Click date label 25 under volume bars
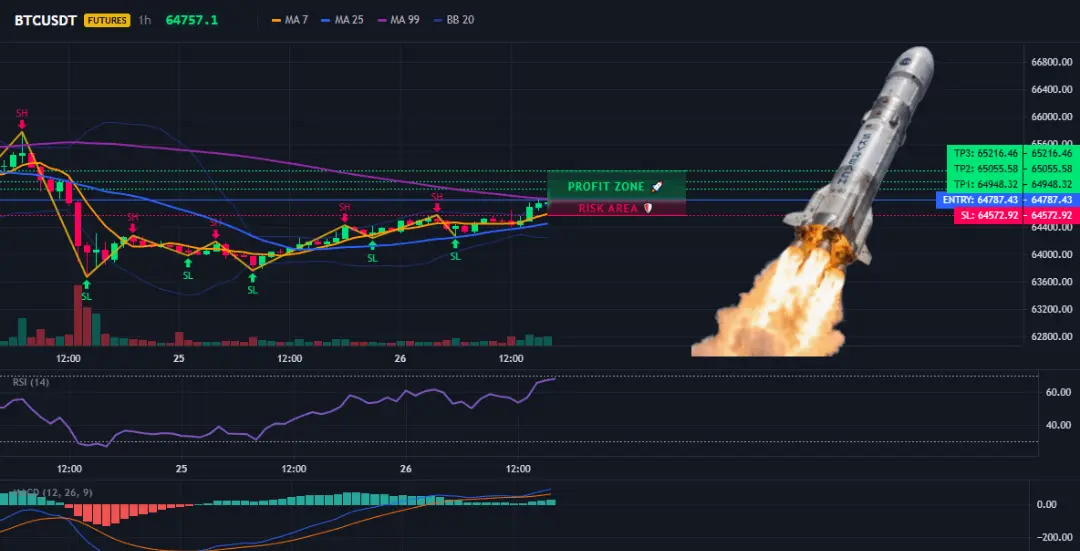 tap(179, 359)
